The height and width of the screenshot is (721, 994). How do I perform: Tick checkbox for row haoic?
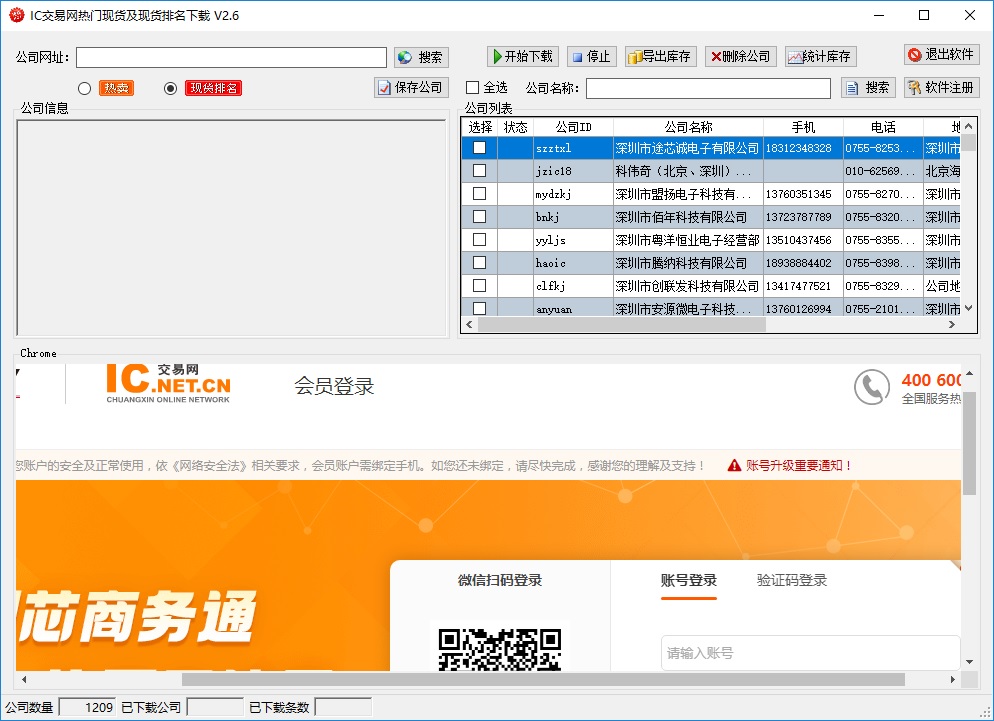pyautogui.click(x=480, y=263)
